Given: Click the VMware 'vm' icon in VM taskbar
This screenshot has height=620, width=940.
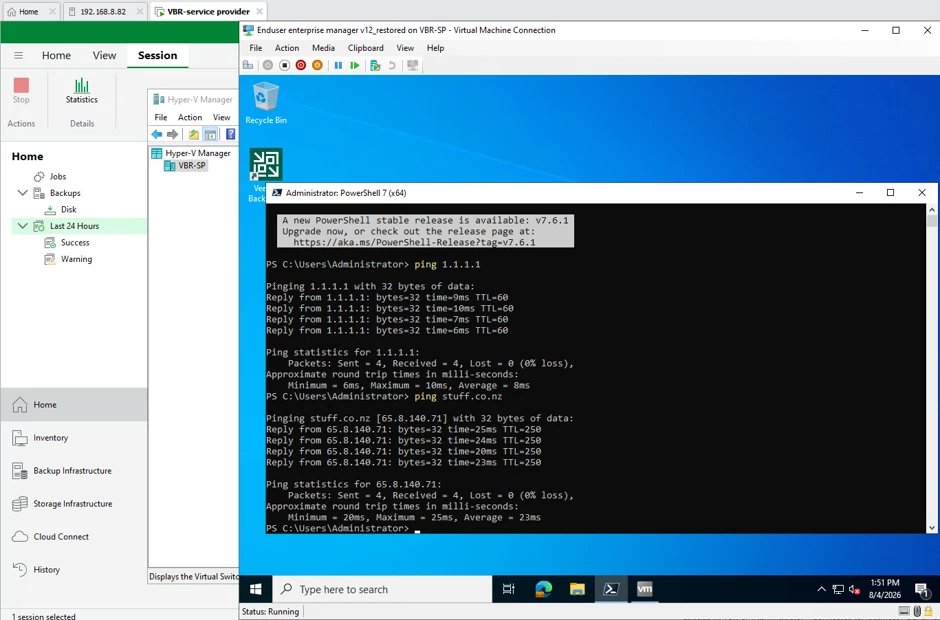Looking at the screenshot, I should [644, 589].
